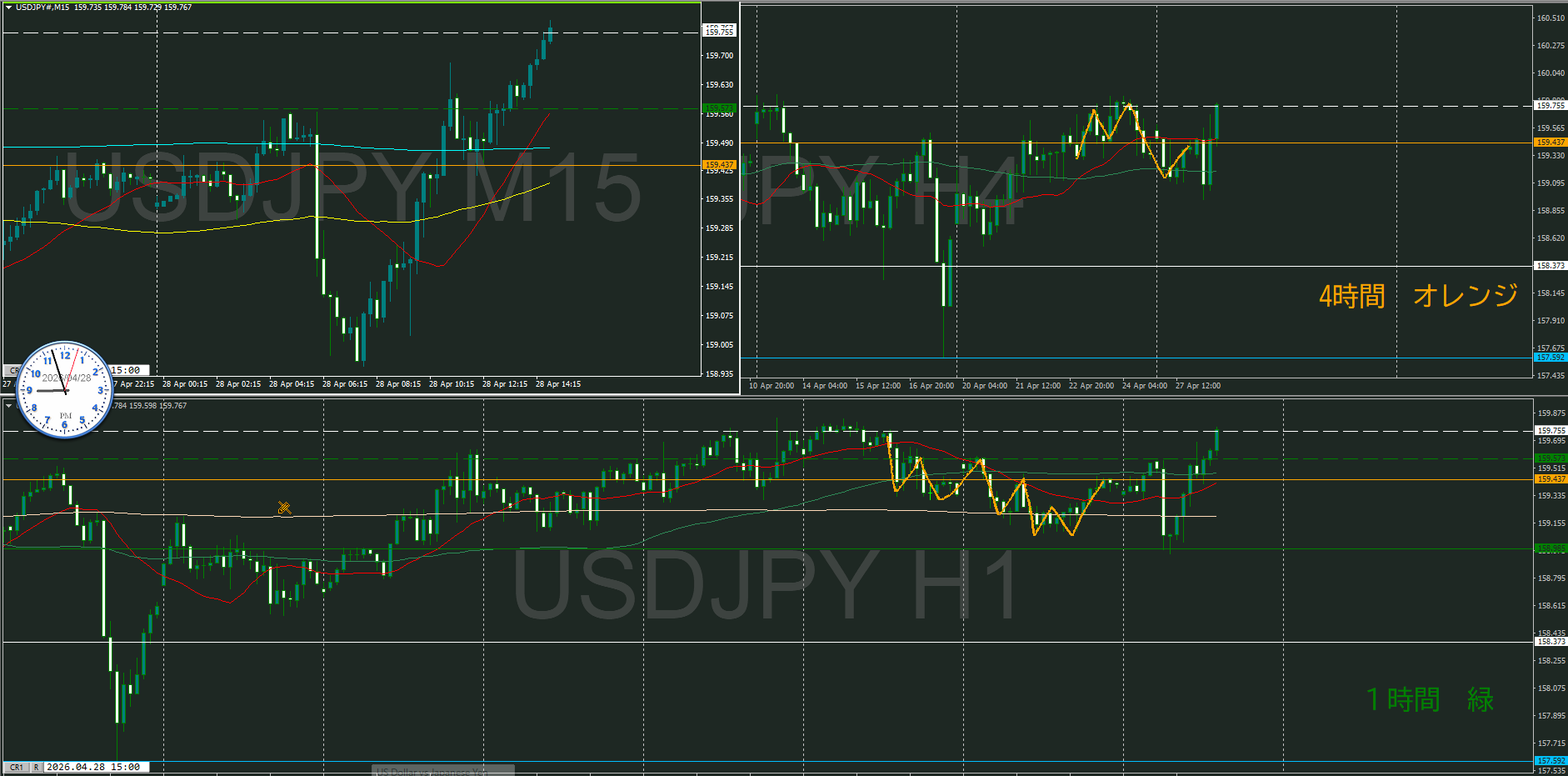Click the crossed-tools marker icon in the H1 chart

tap(284, 508)
